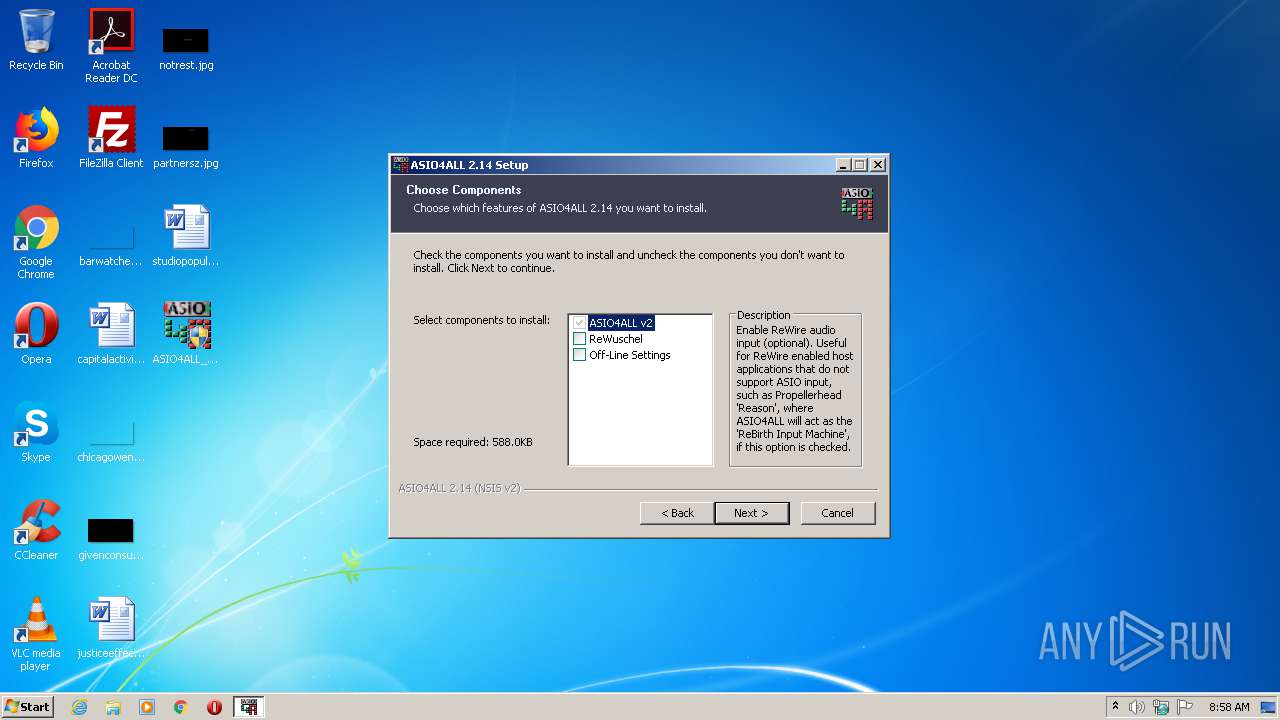
Task: Select chicagowen desktop file
Action: point(111,440)
